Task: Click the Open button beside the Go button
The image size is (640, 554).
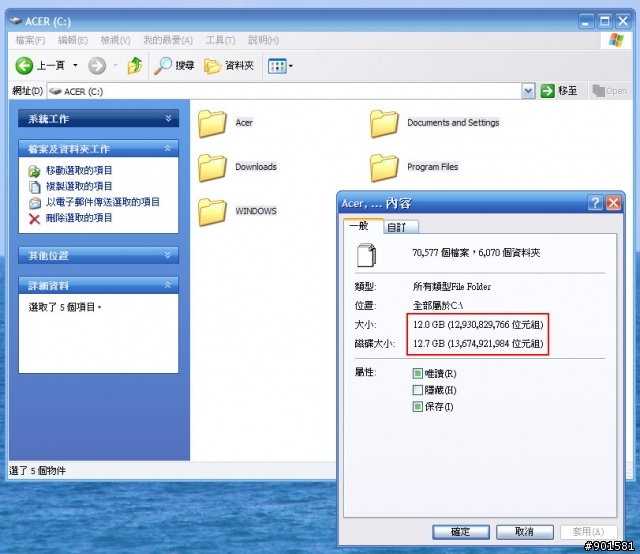Action: coord(609,91)
